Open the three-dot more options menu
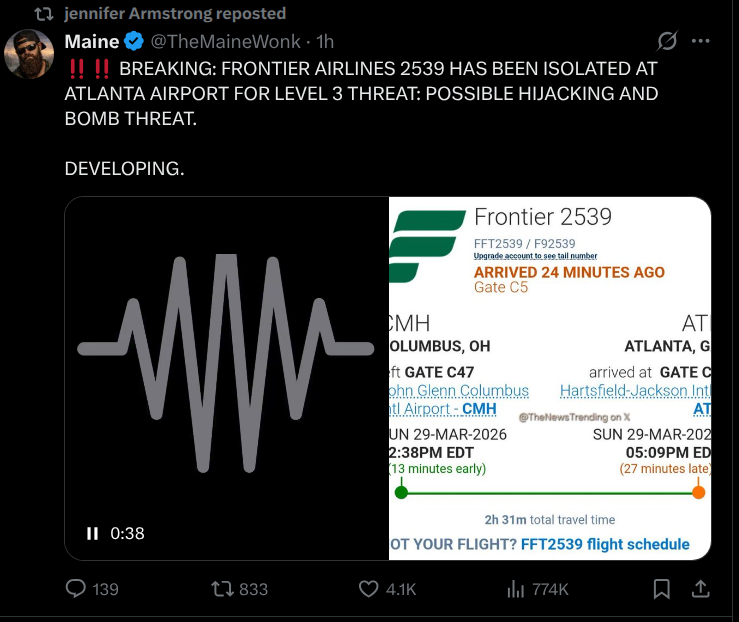The width and height of the screenshot is (739, 622). coord(701,42)
